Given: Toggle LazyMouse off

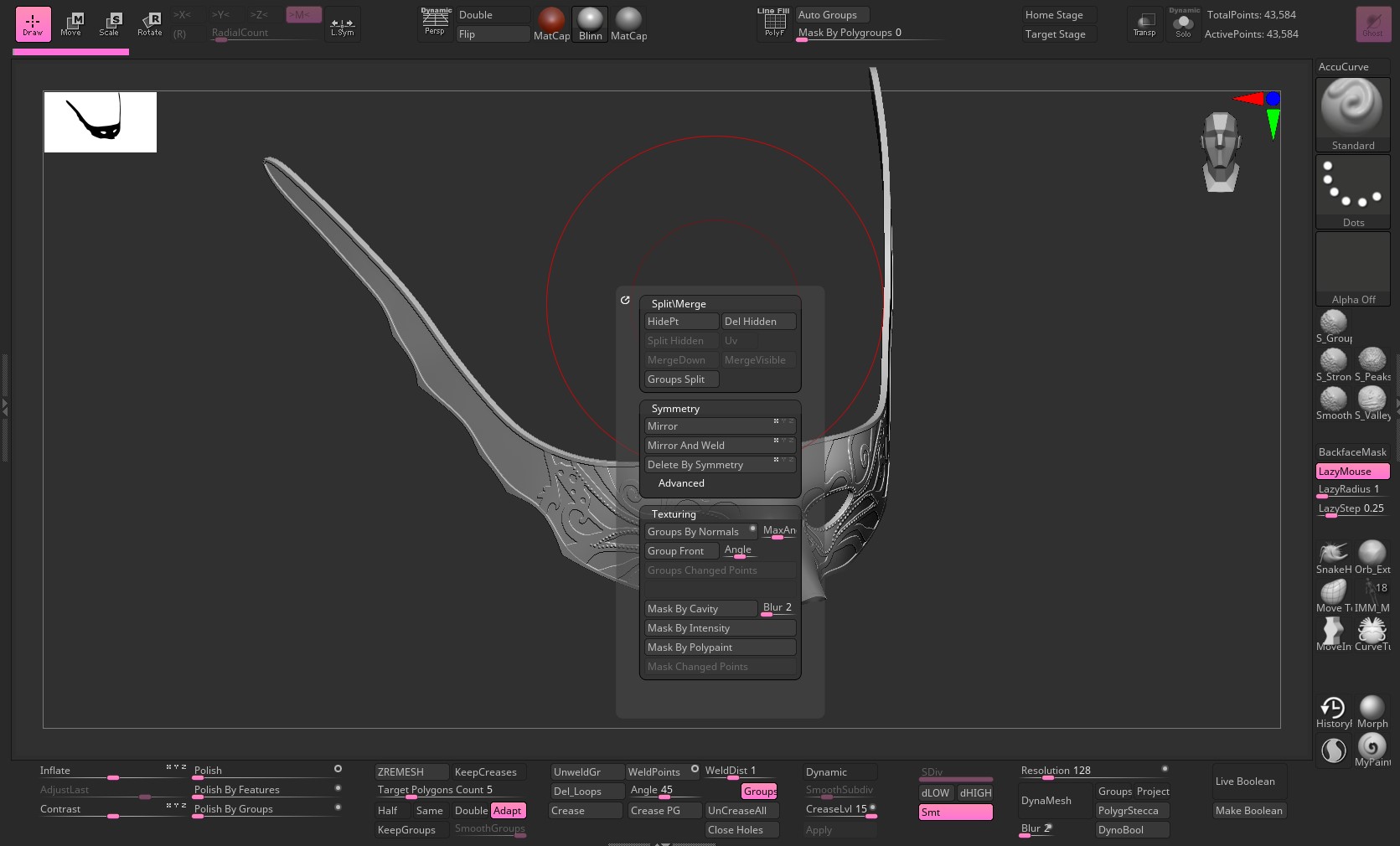Looking at the screenshot, I should tap(1352, 472).
